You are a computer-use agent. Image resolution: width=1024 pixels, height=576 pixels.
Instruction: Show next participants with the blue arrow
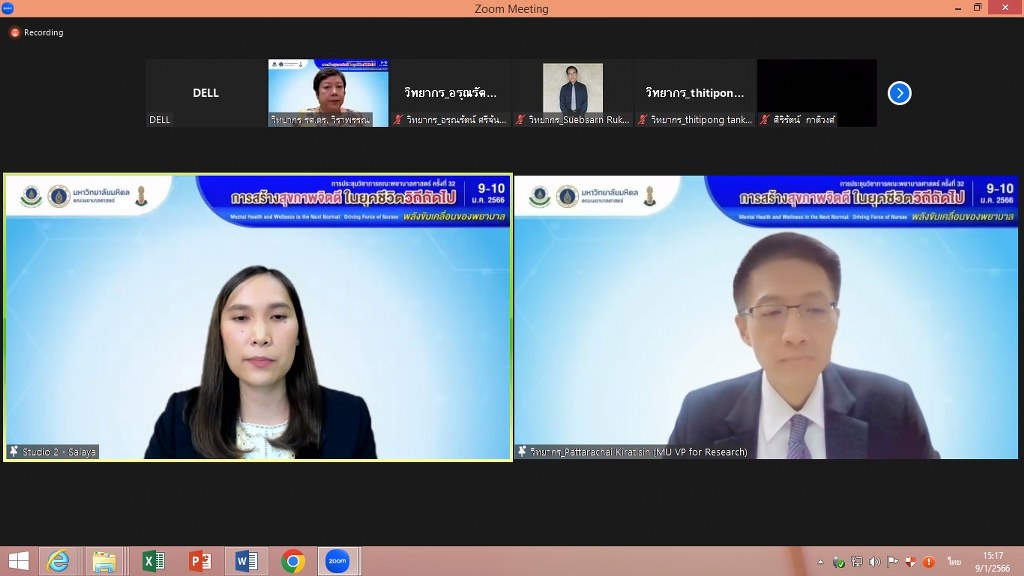899,93
